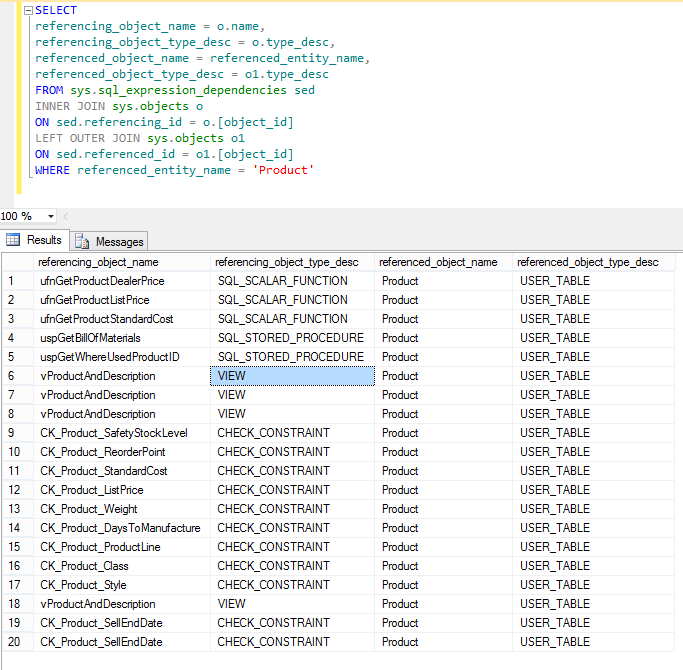Click the 'Product' string literal in query
Viewport: 683px width, 670px height.
point(283,170)
